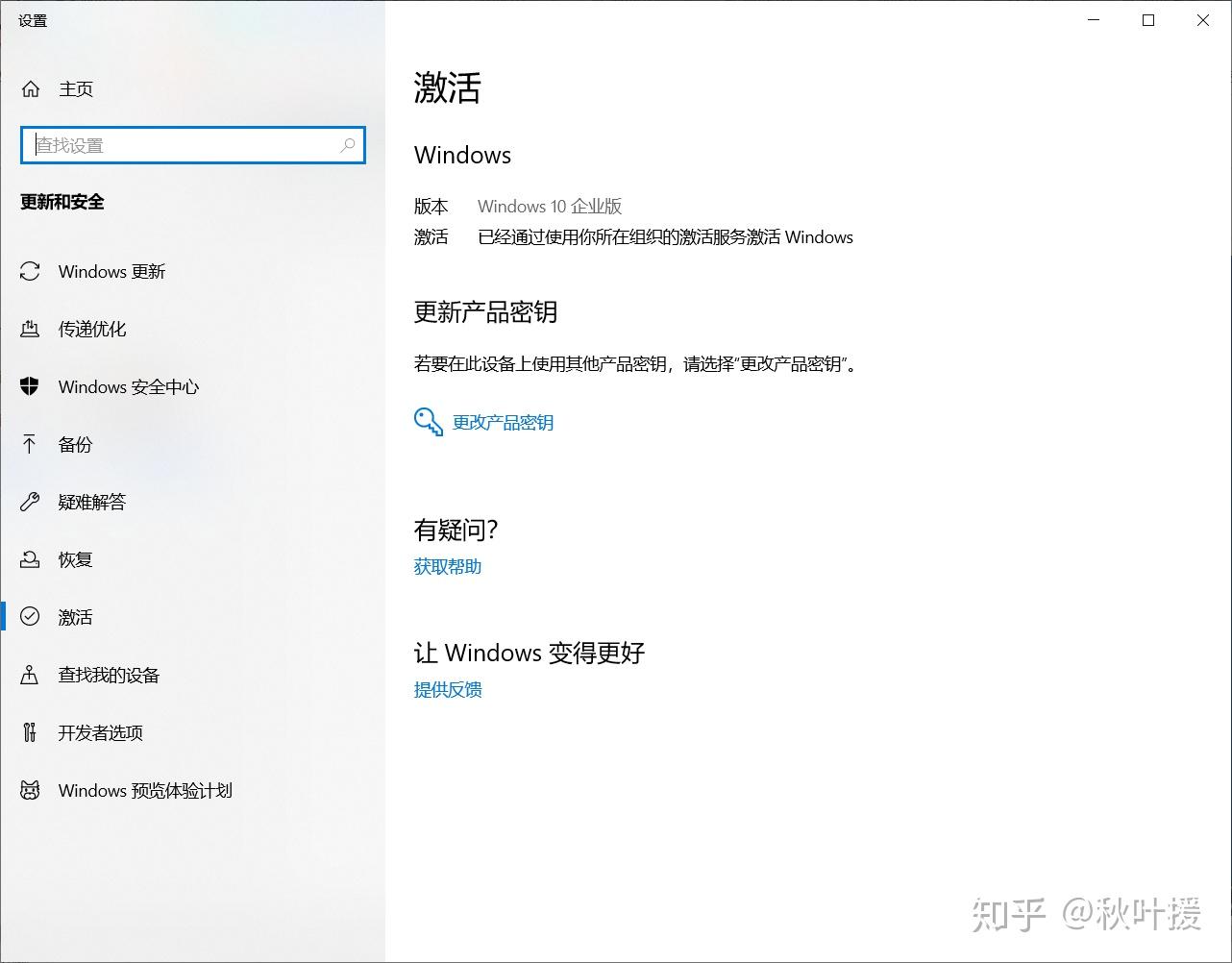This screenshot has width=1232, height=963.
Task: Maximize the 设置 window
Action: click(1148, 20)
